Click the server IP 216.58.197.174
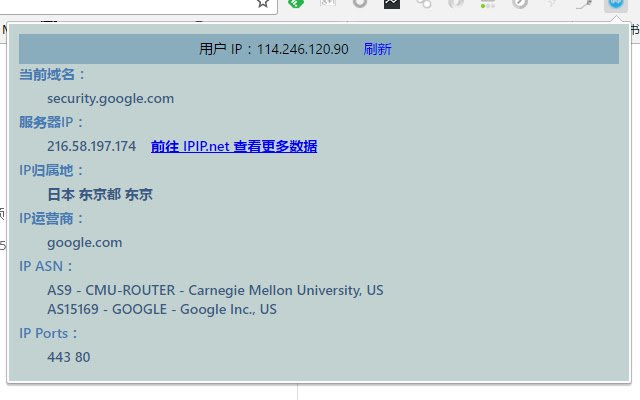This screenshot has width=640, height=400. click(91, 146)
